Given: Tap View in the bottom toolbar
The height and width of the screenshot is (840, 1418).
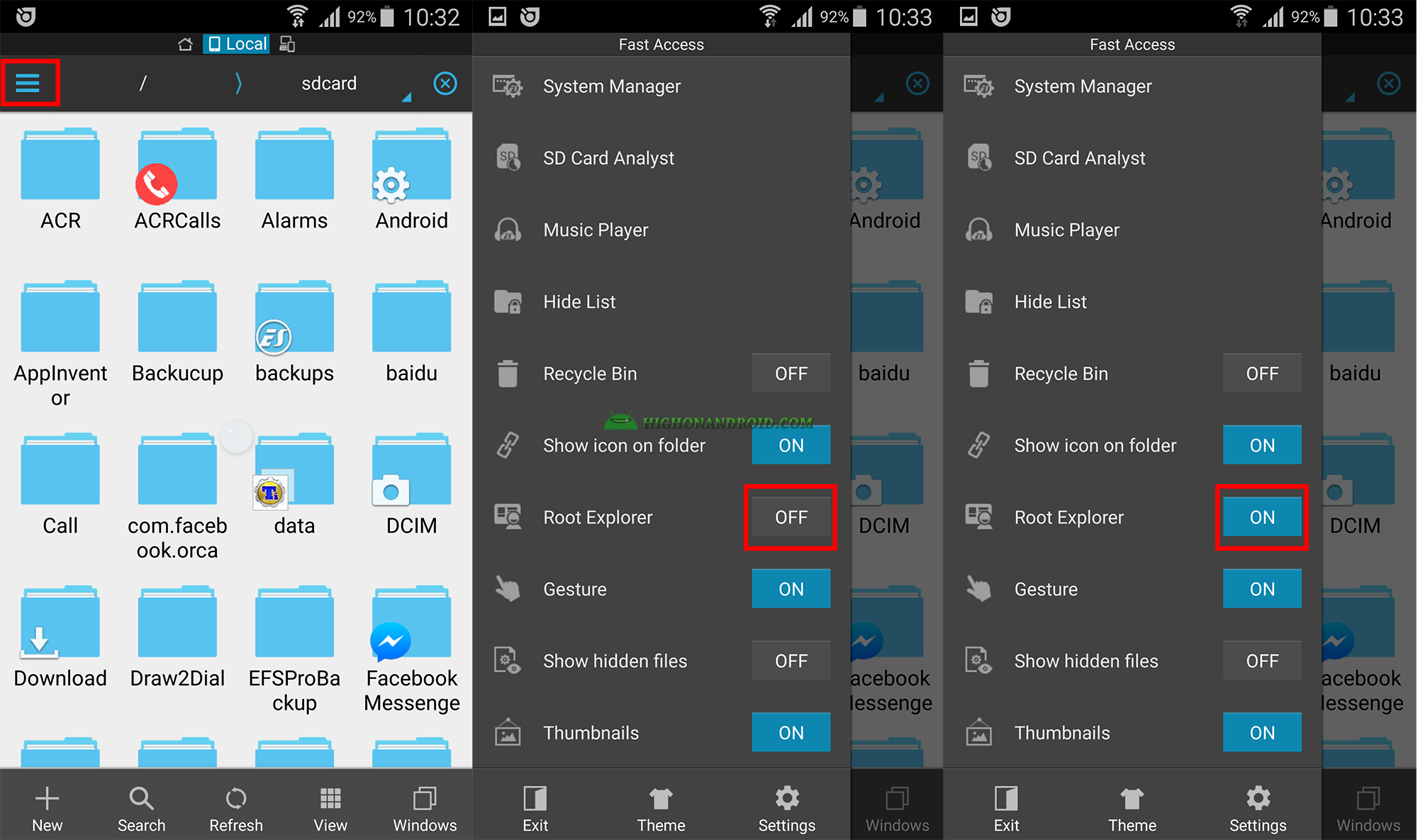Looking at the screenshot, I should (330, 809).
